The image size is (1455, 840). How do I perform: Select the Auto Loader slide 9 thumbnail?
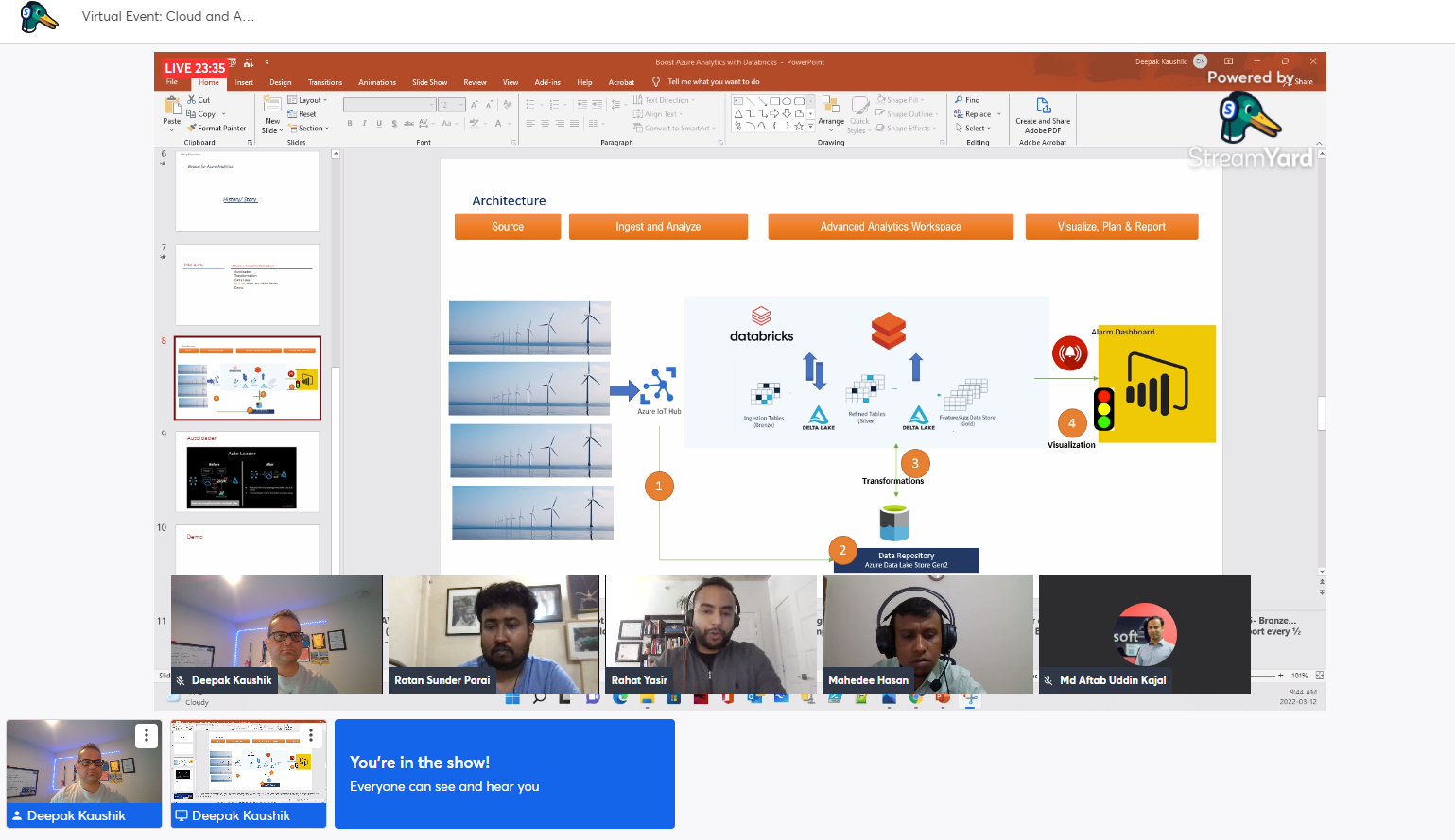click(248, 471)
